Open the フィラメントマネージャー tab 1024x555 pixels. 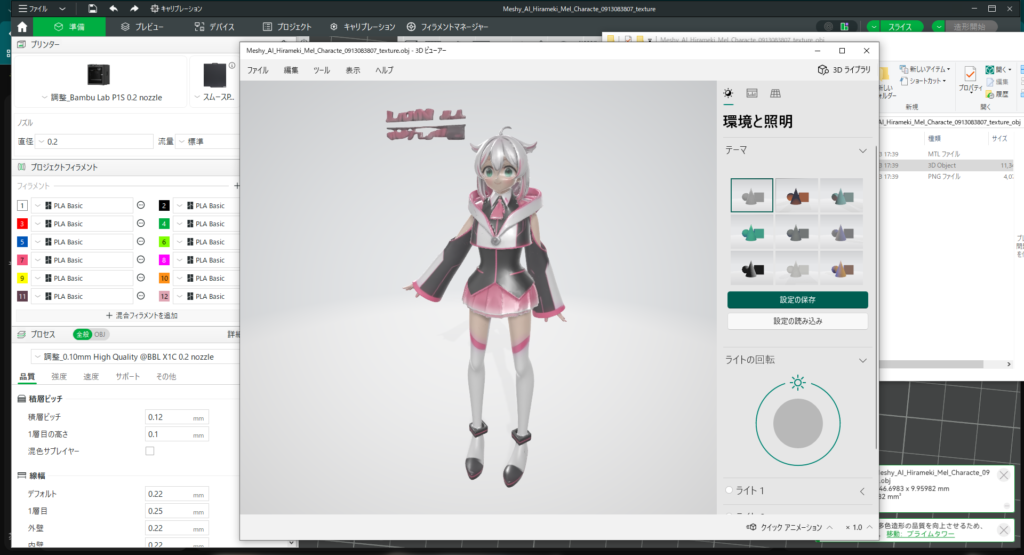tap(447, 27)
